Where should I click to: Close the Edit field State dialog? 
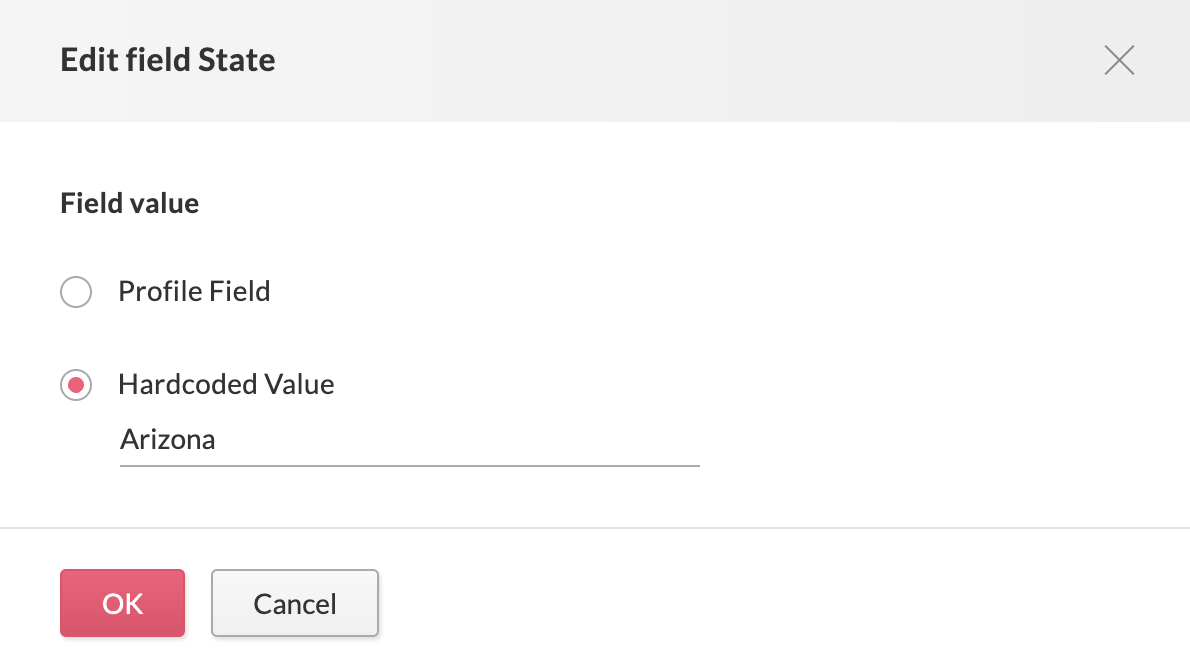pyautogui.click(x=1119, y=61)
